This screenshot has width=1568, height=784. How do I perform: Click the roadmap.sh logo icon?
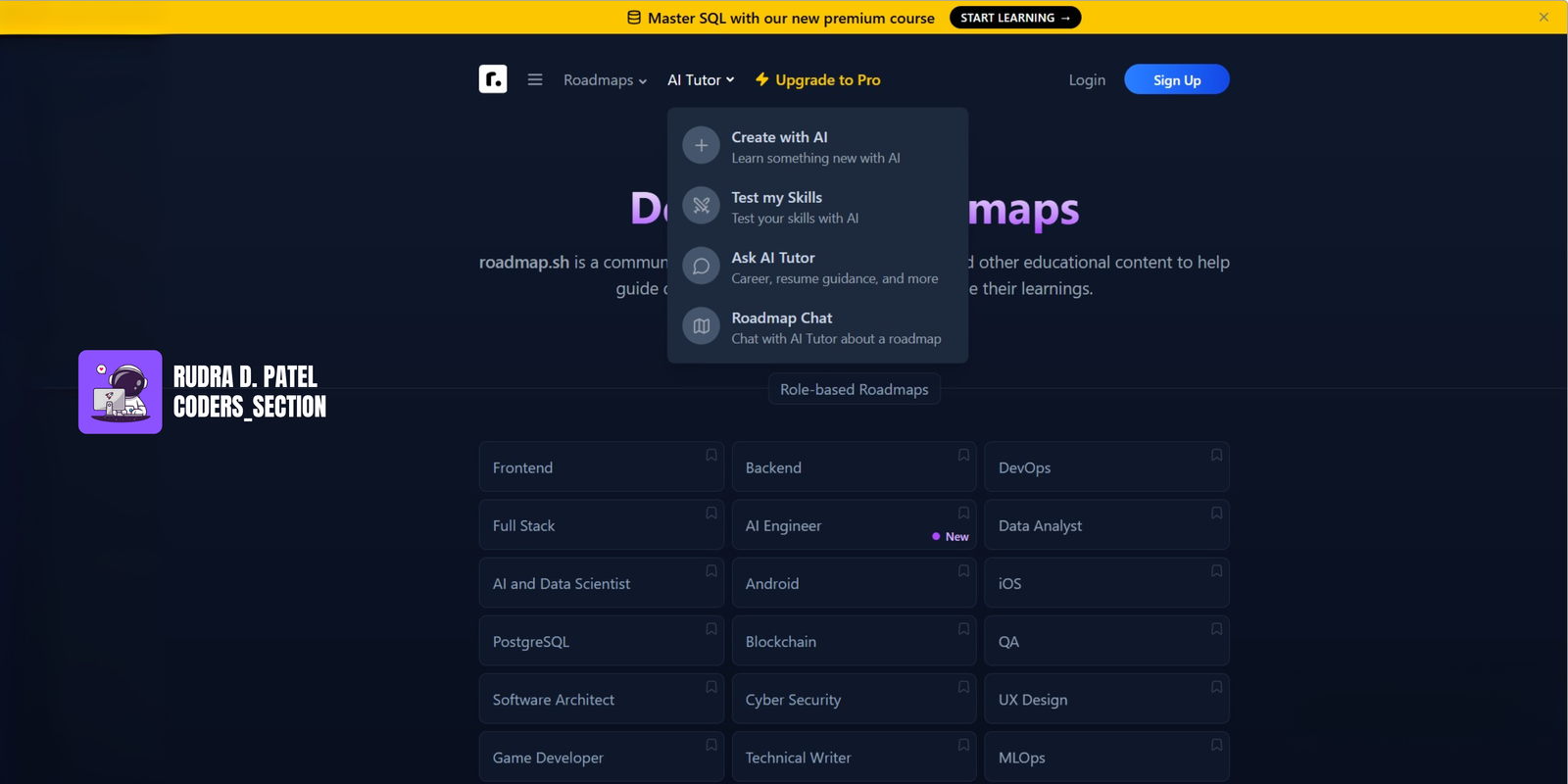pos(493,79)
